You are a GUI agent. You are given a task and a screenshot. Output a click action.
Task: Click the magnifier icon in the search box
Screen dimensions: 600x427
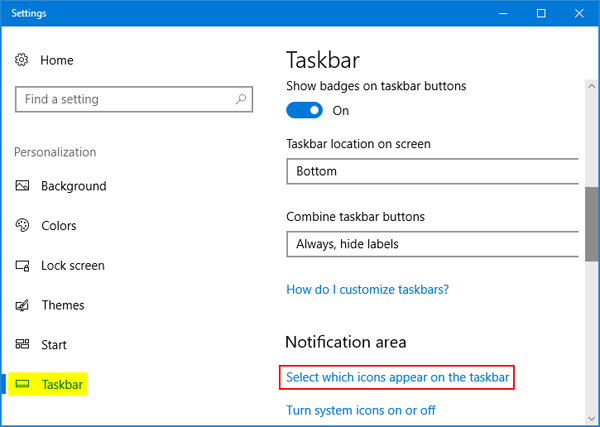(x=241, y=100)
